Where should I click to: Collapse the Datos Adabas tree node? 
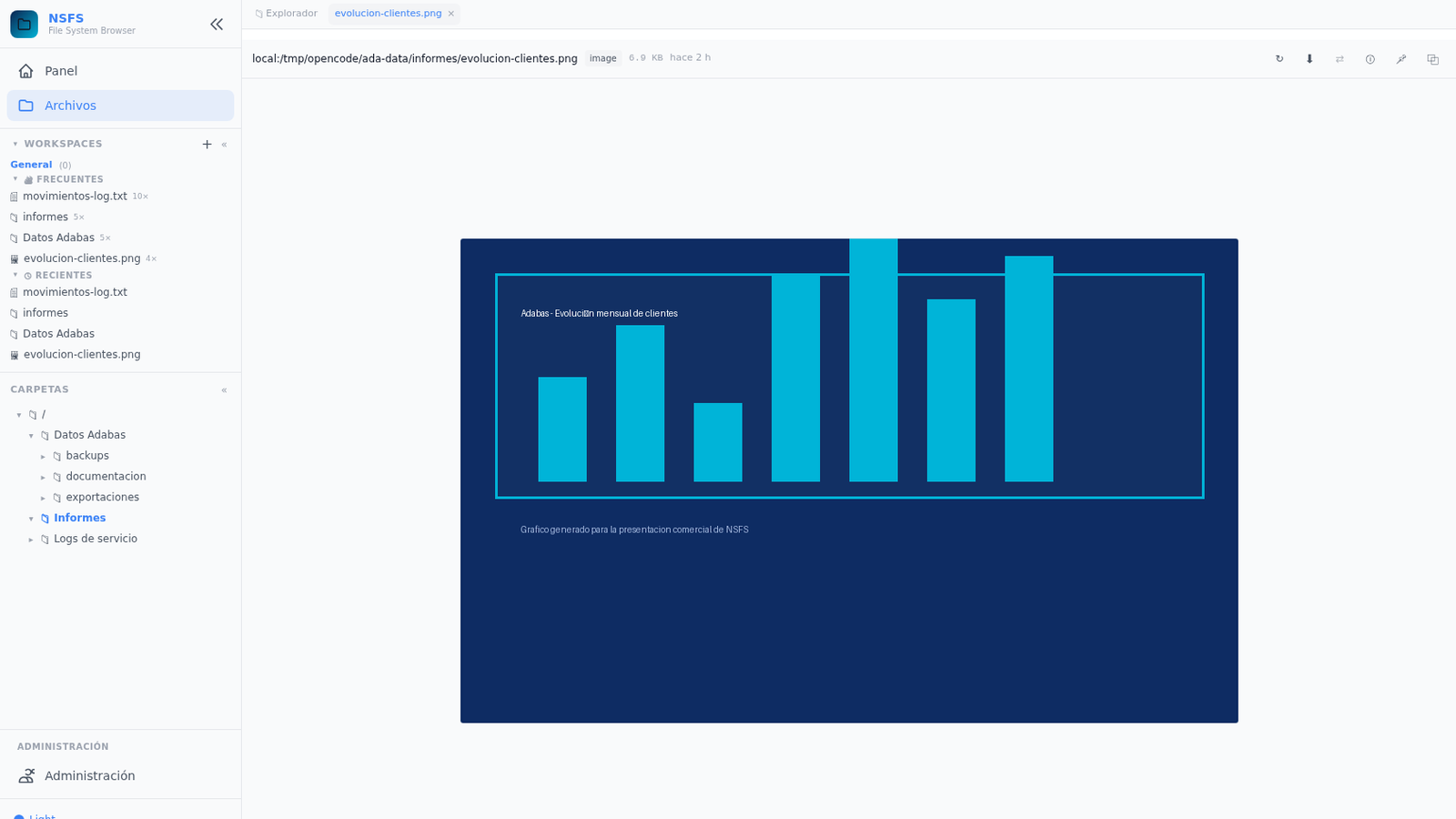click(x=31, y=436)
